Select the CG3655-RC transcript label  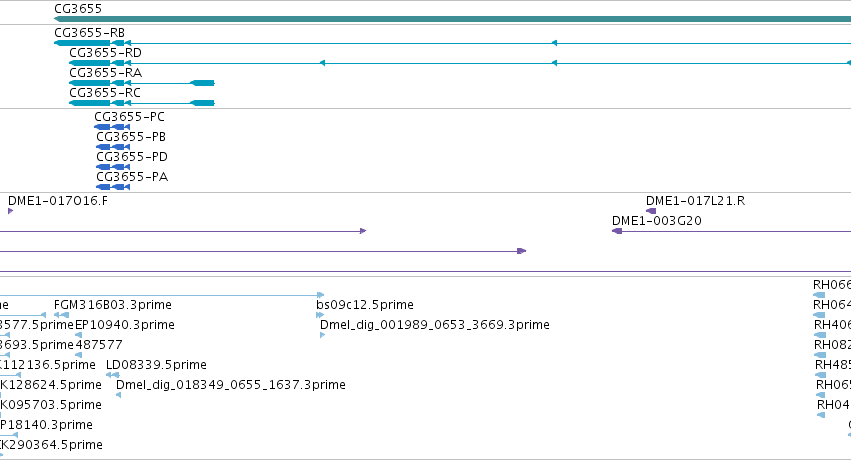[x=105, y=93]
